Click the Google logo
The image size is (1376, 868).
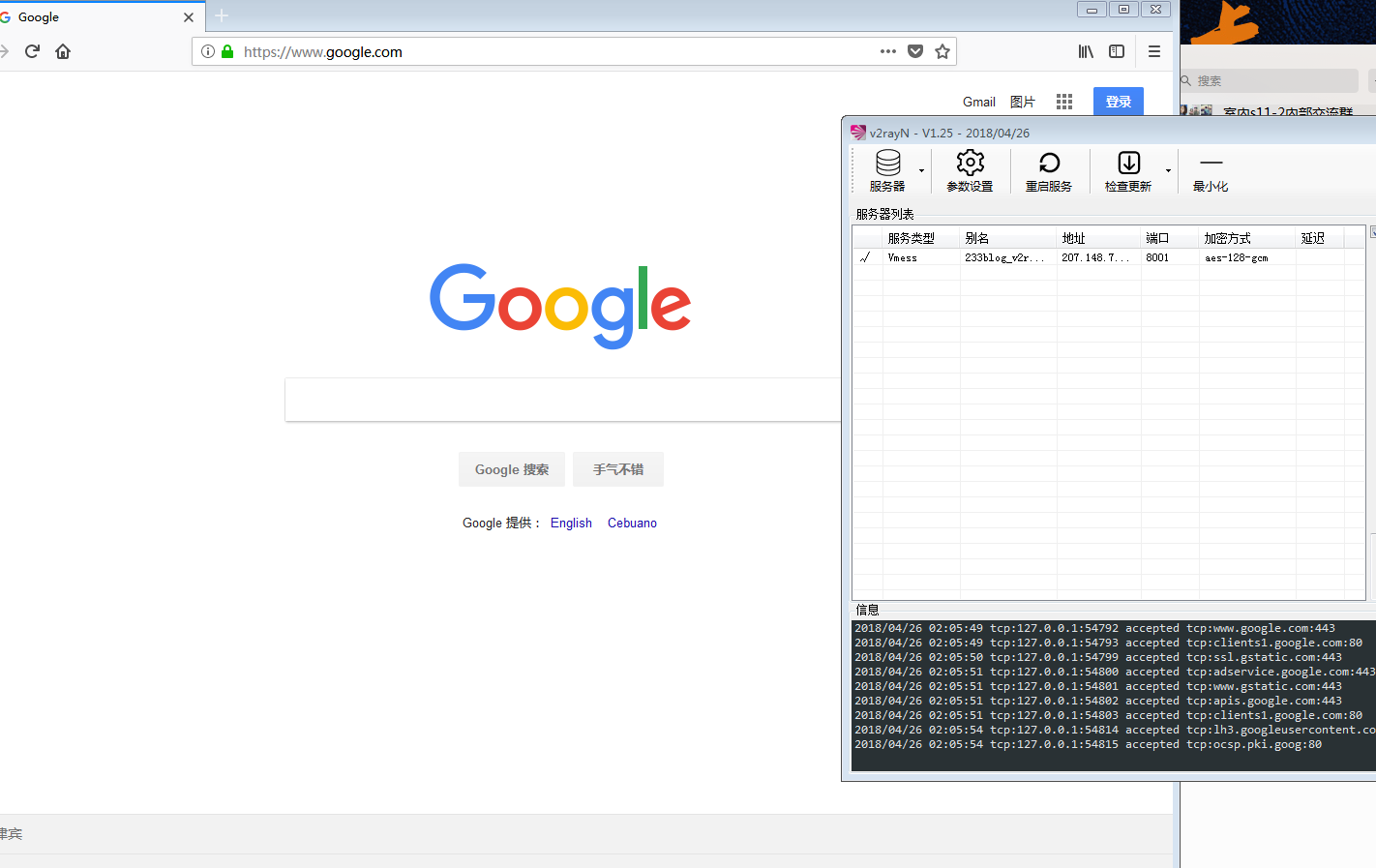tap(560, 306)
